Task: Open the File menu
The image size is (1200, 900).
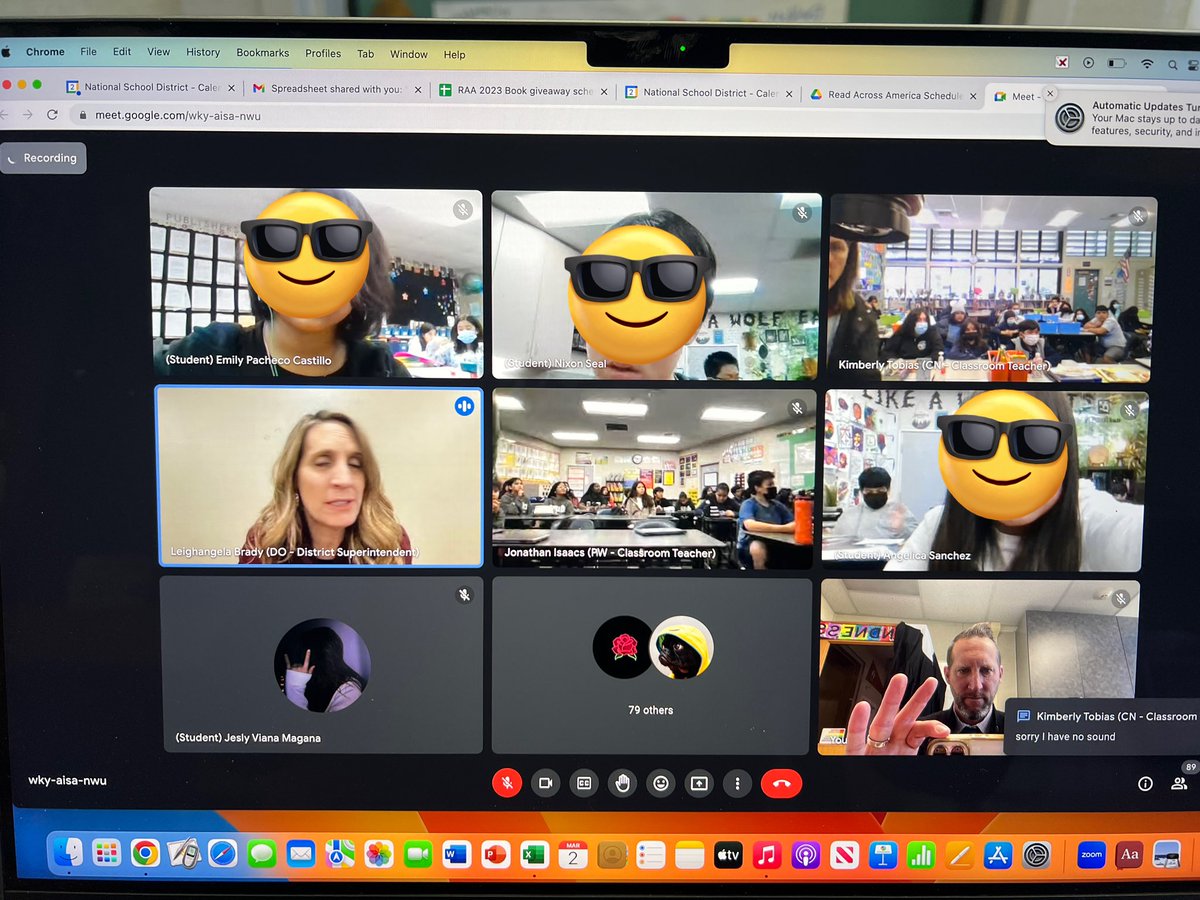Action: tap(89, 52)
